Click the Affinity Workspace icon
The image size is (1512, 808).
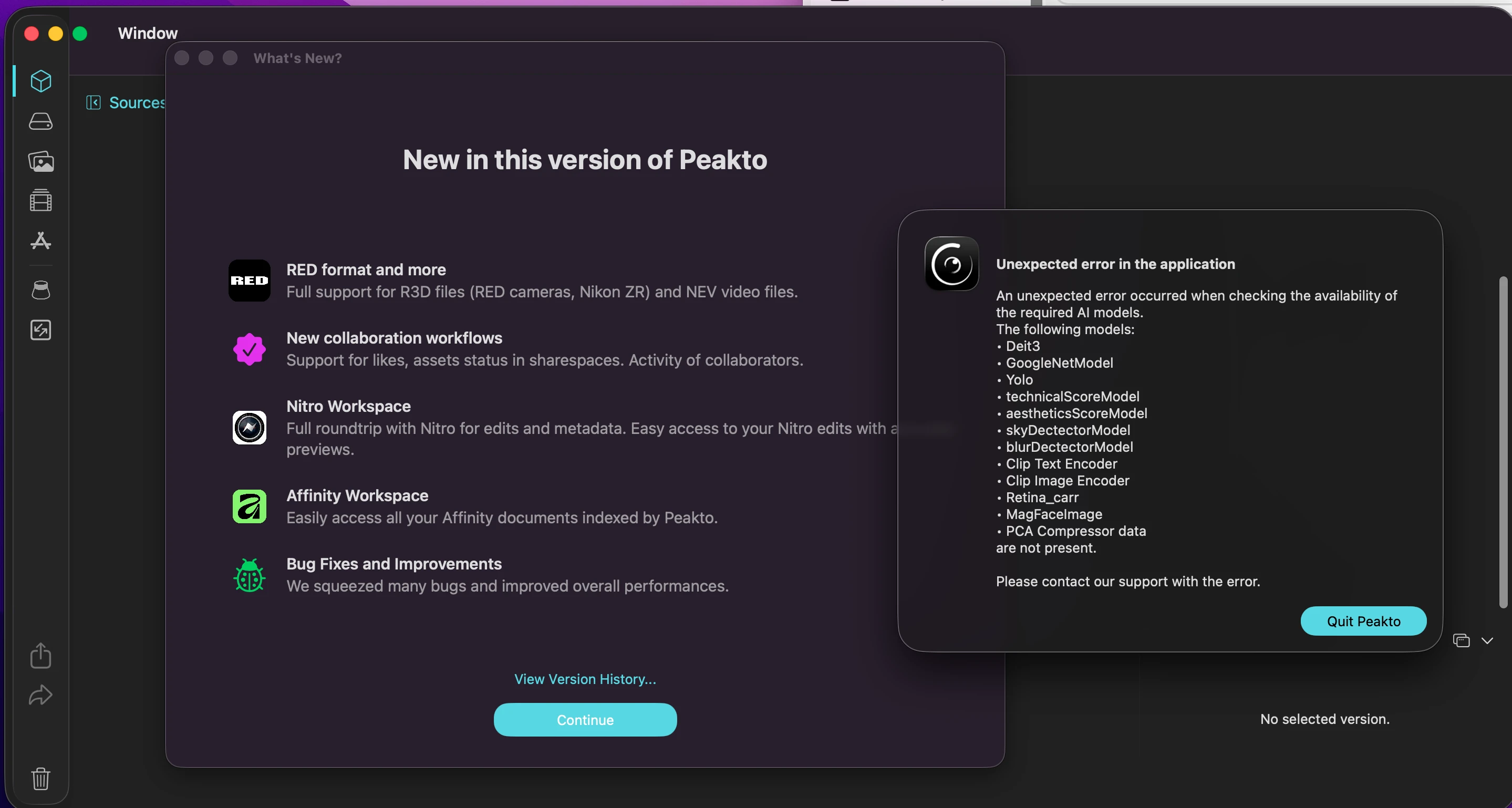[x=250, y=506]
